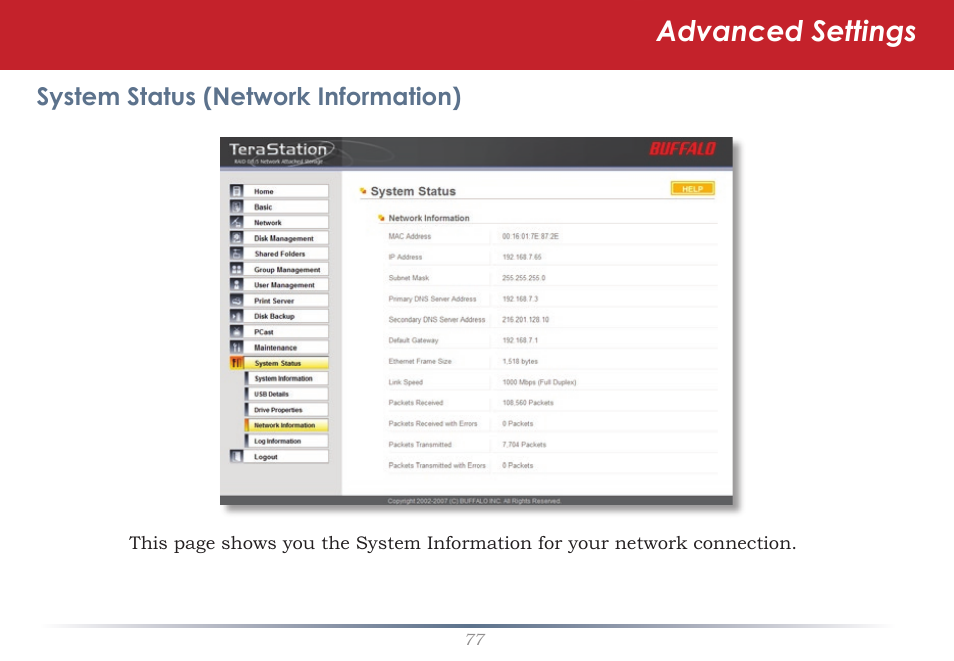
Task: Click the TeraStation logo
Action: point(280,152)
